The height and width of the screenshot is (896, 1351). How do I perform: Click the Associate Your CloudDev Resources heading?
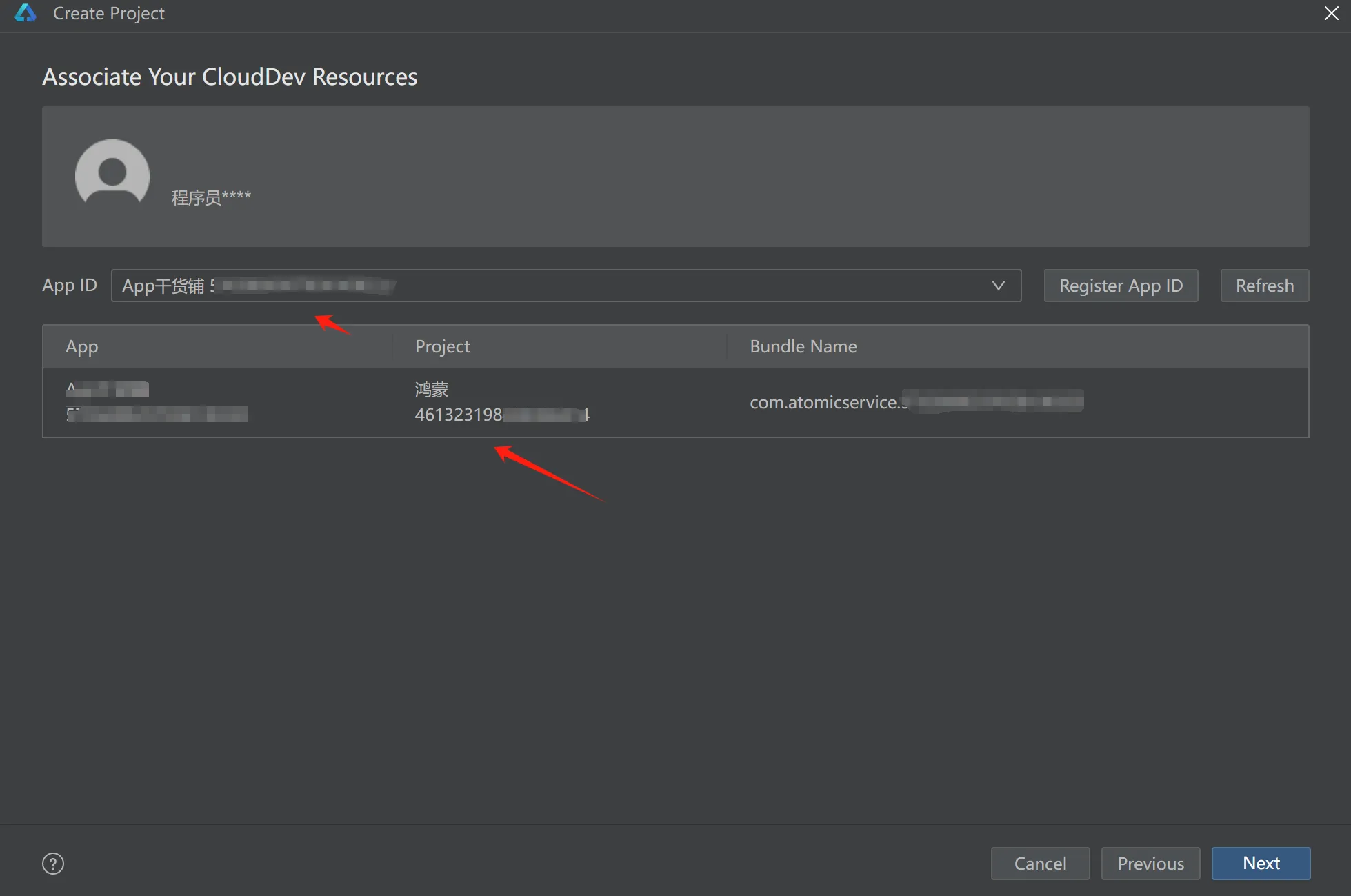click(230, 77)
